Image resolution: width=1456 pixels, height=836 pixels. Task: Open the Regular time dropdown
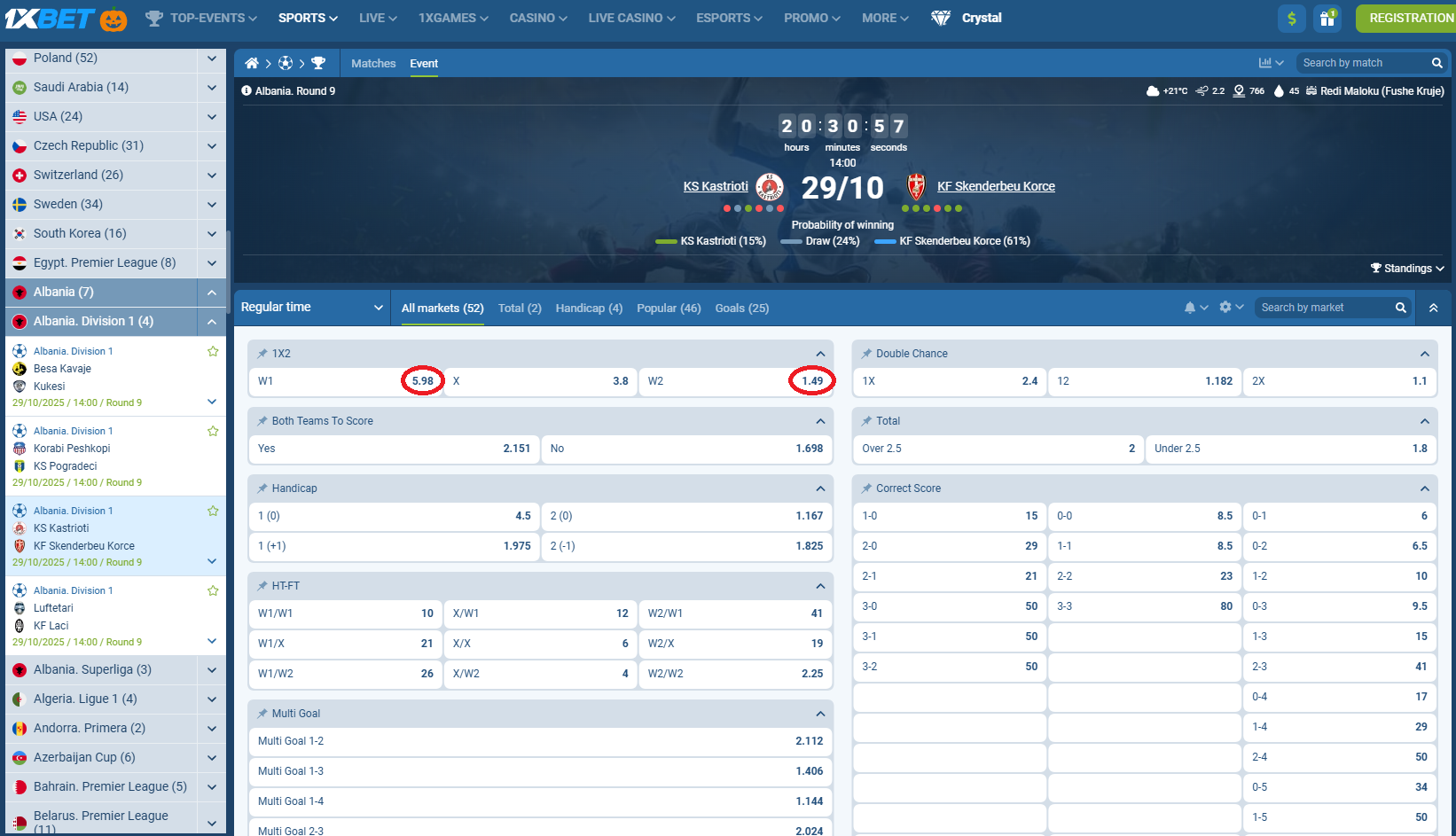pos(312,307)
